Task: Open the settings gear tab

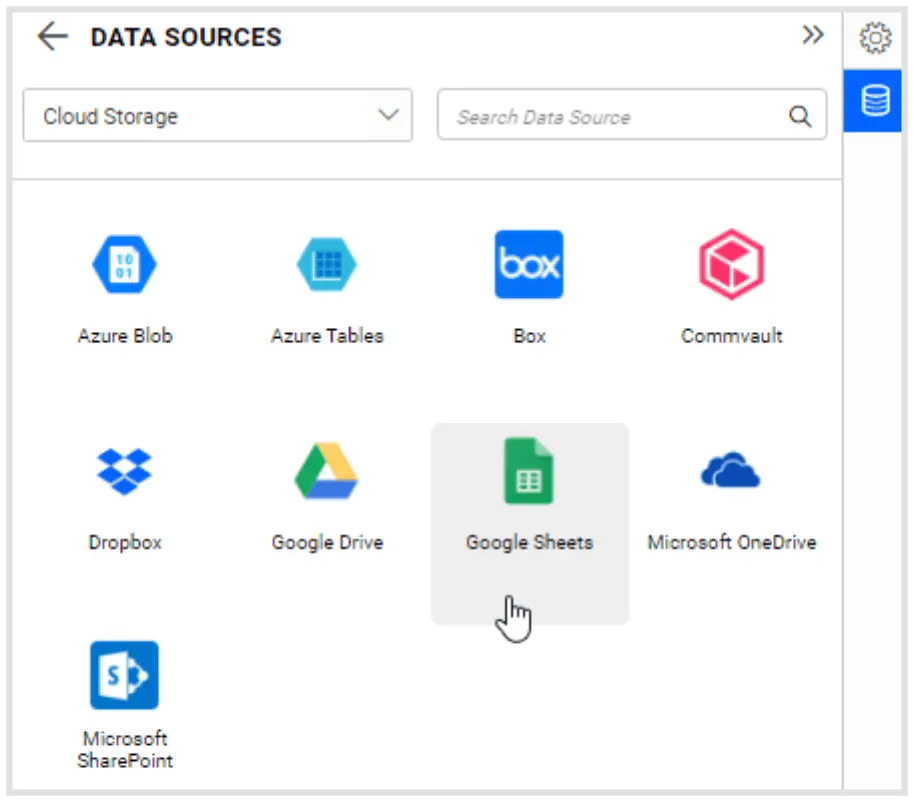Action: click(x=875, y=38)
